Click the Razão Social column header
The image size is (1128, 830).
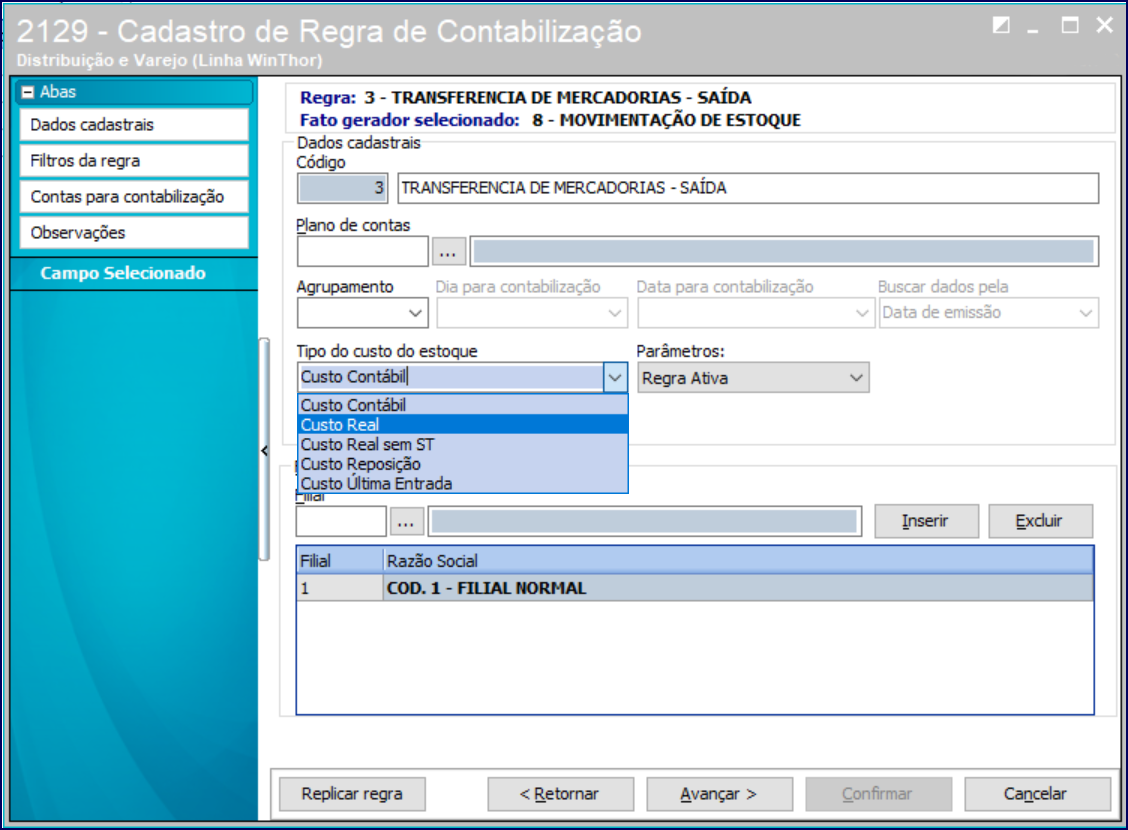(x=738, y=560)
